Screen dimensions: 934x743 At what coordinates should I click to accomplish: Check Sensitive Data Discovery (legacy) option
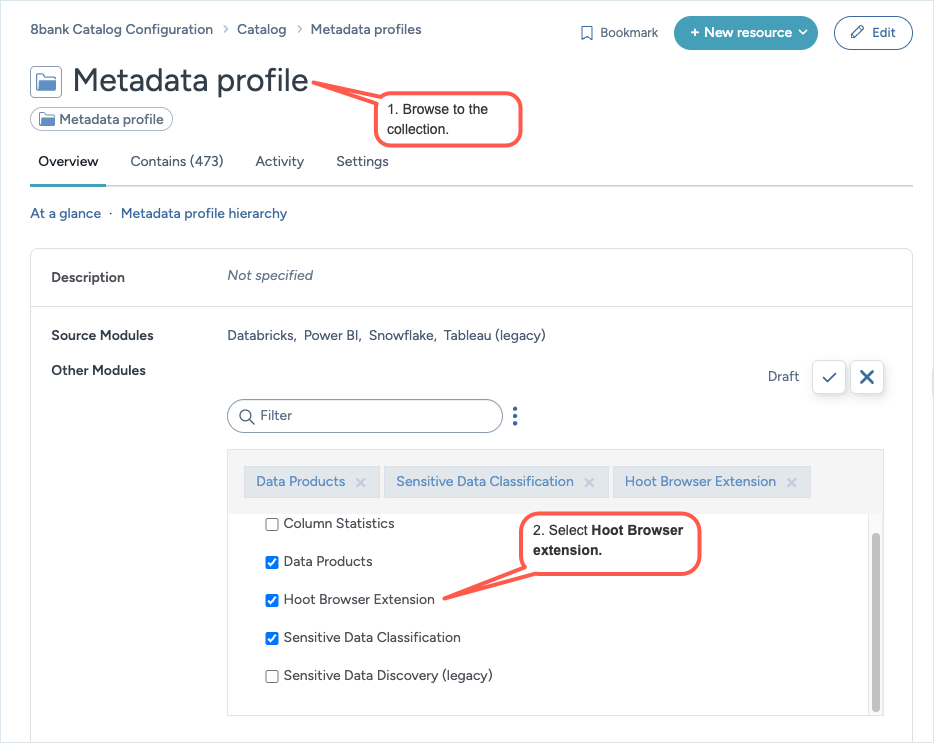pyautogui.click(x=272, y=676)
